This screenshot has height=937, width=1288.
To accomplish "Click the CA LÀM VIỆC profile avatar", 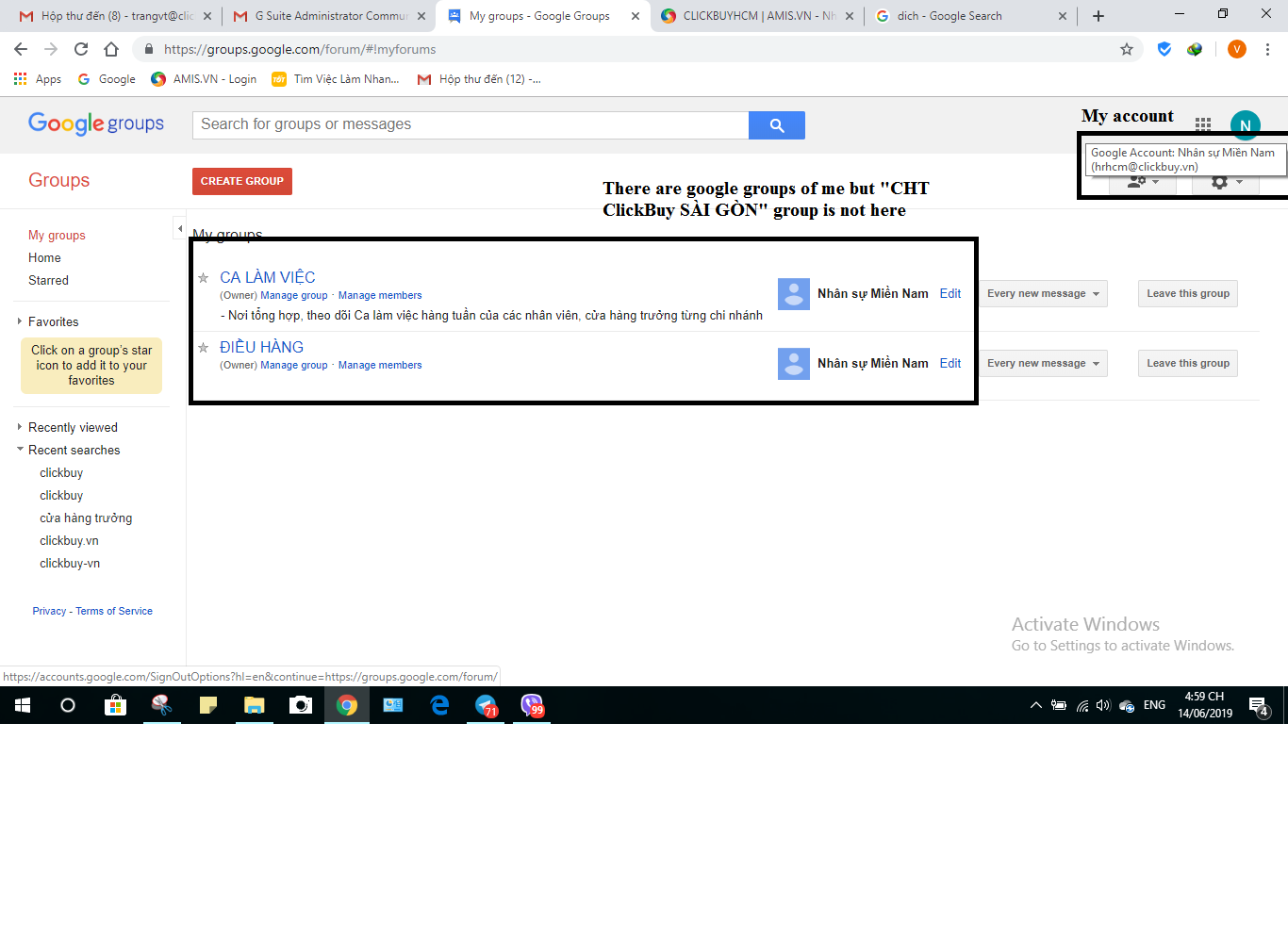I will [794, 294].
